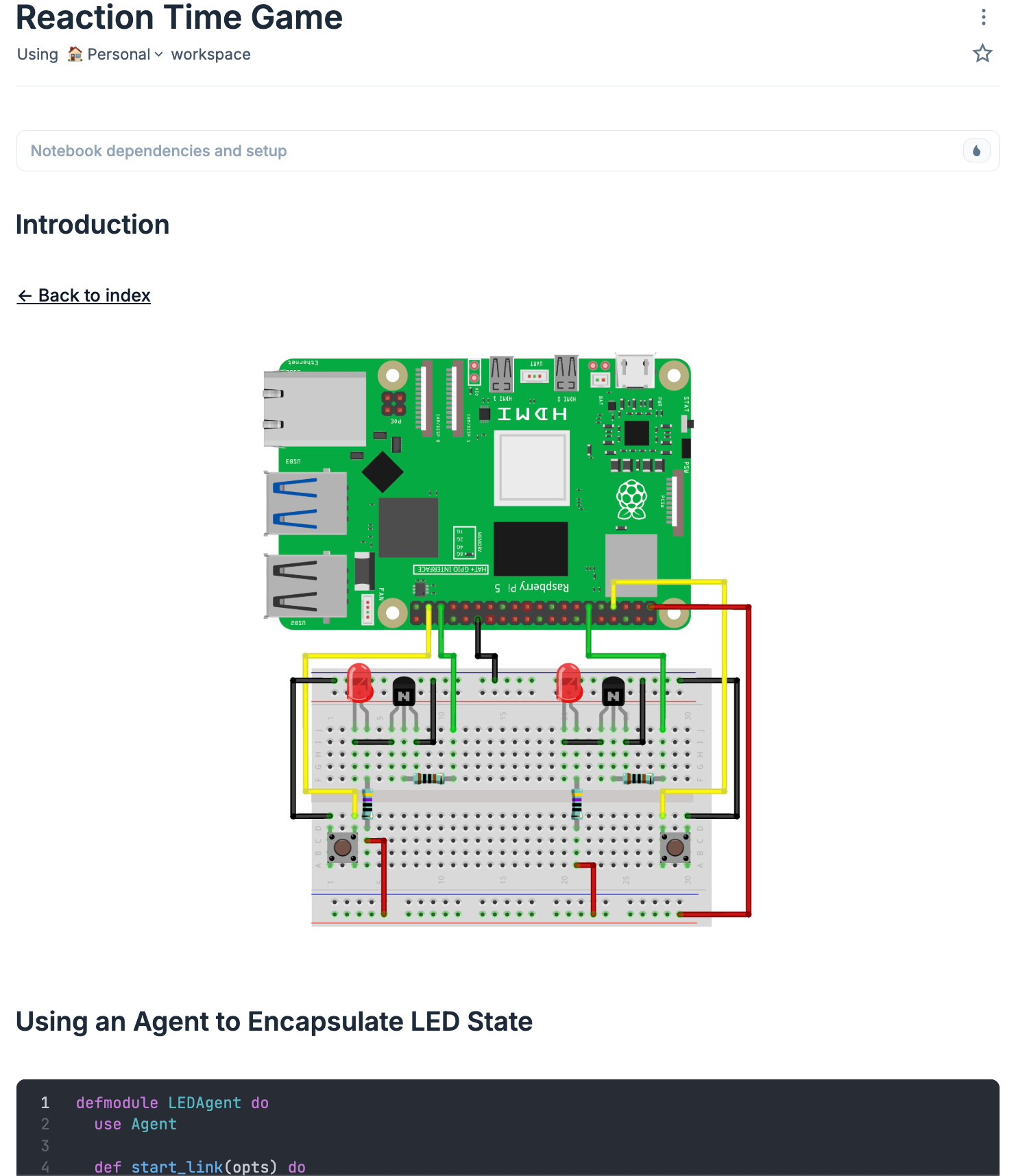Click the house icon beside Personal
This screenshot has height=1176, width=1016.
click(x=75, y=54)
